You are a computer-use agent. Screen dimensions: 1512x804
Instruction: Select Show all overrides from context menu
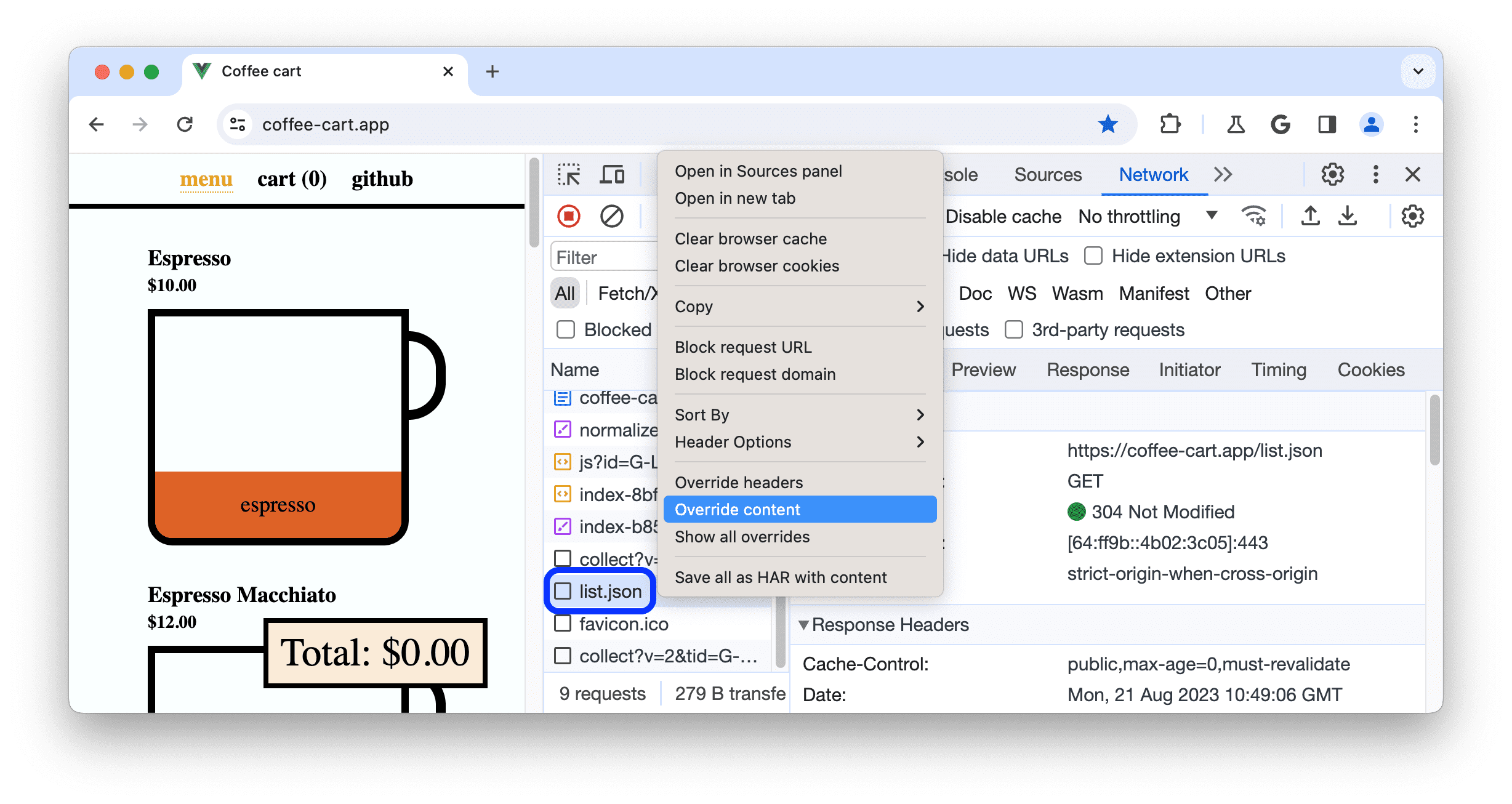click(x=742, y=537)
